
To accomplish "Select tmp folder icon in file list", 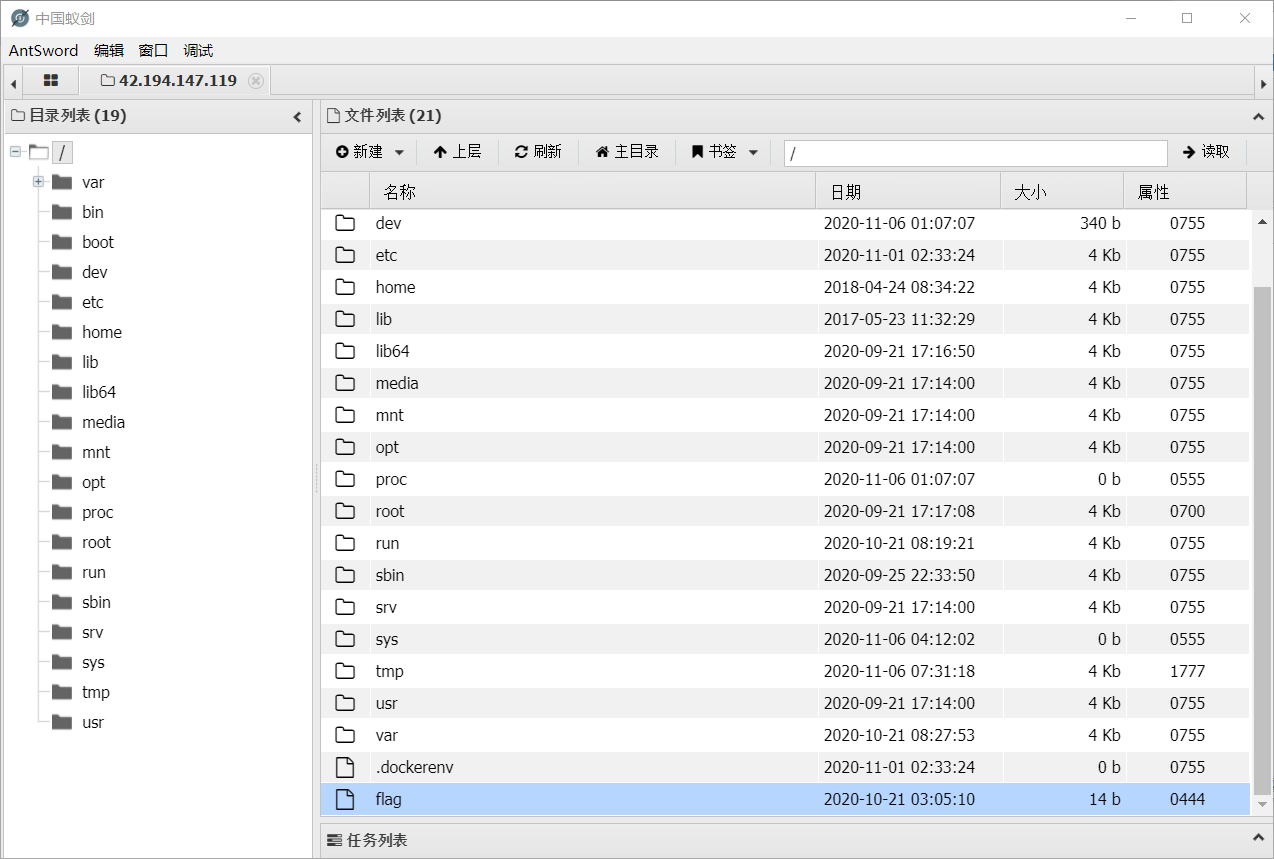I will (x=345, y=671).
